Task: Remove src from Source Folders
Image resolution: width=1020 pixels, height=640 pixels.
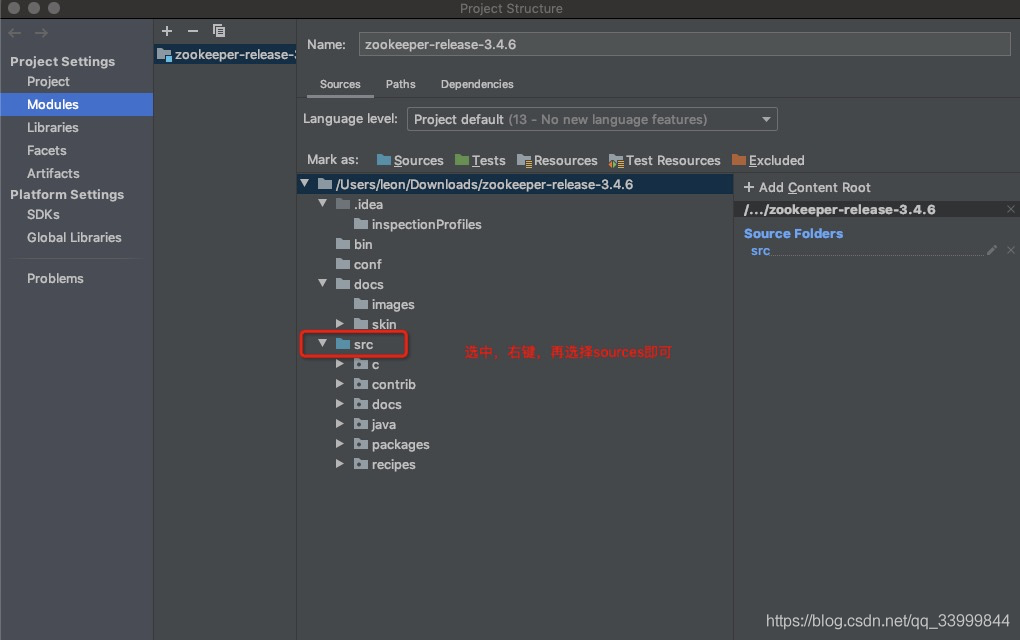Action: tap(1009, 250)
